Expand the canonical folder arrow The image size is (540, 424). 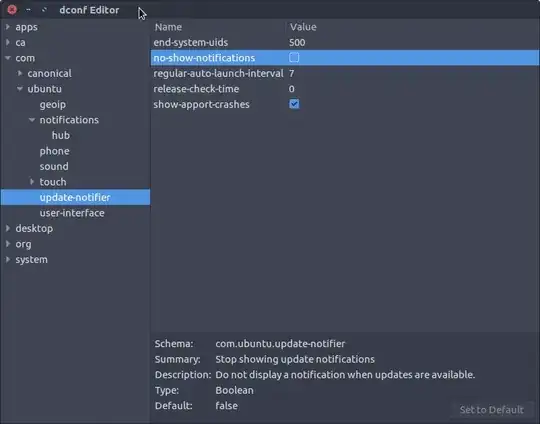(x=20, y=73)
